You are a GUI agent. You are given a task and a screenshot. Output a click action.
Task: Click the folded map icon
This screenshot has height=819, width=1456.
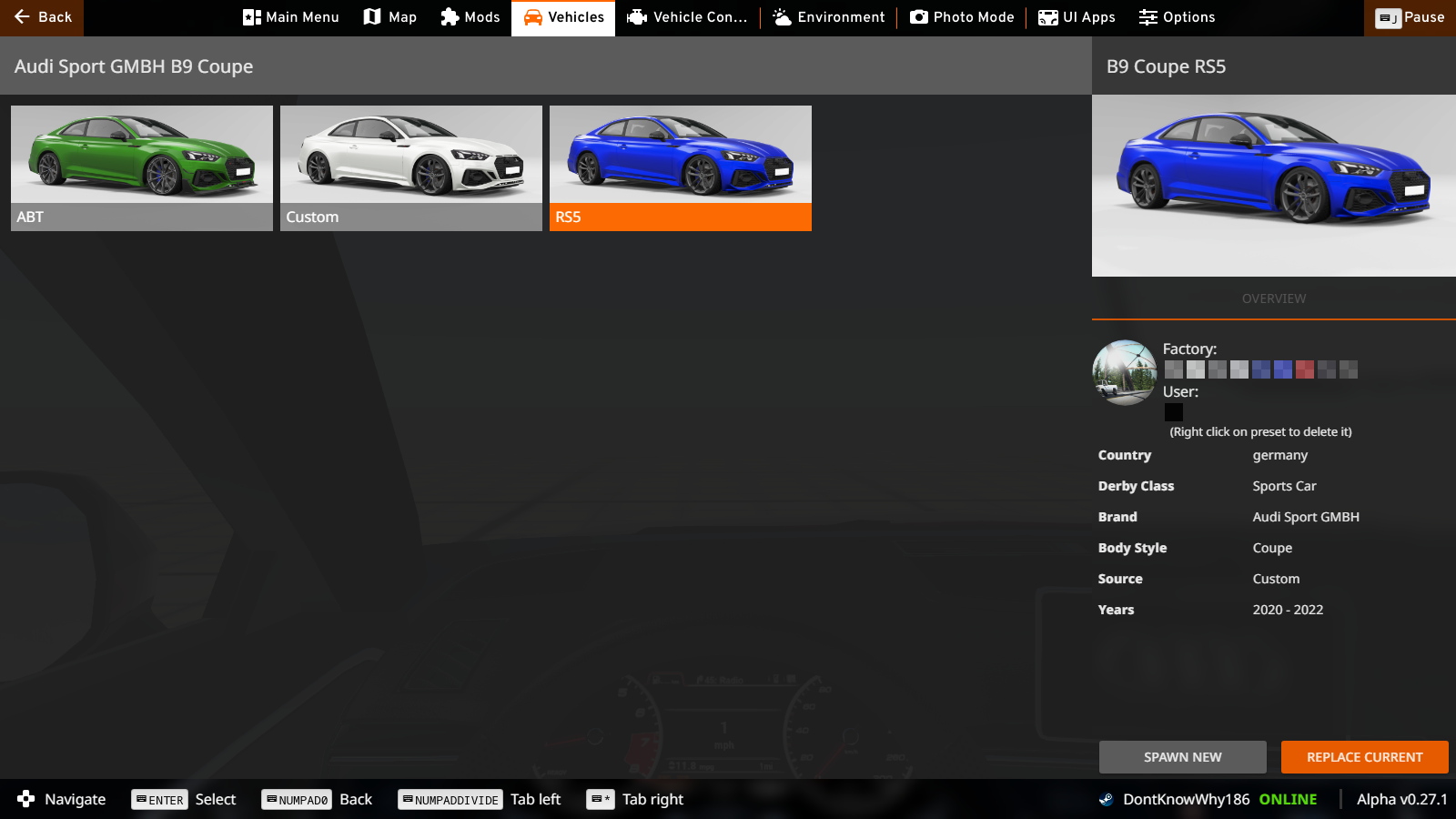coord(372,17)
